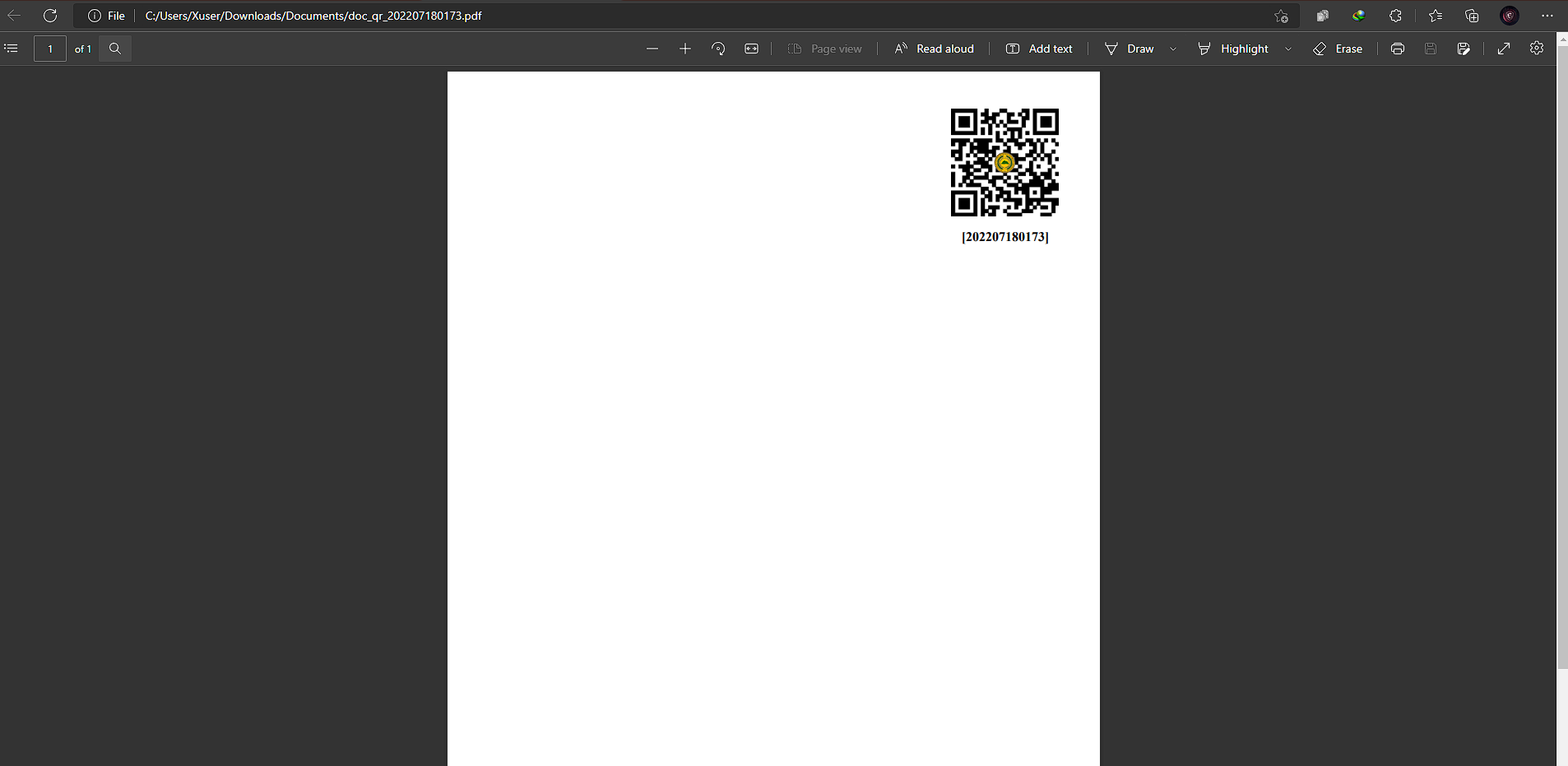Zoom out with the minus icon

pos(652,49)
